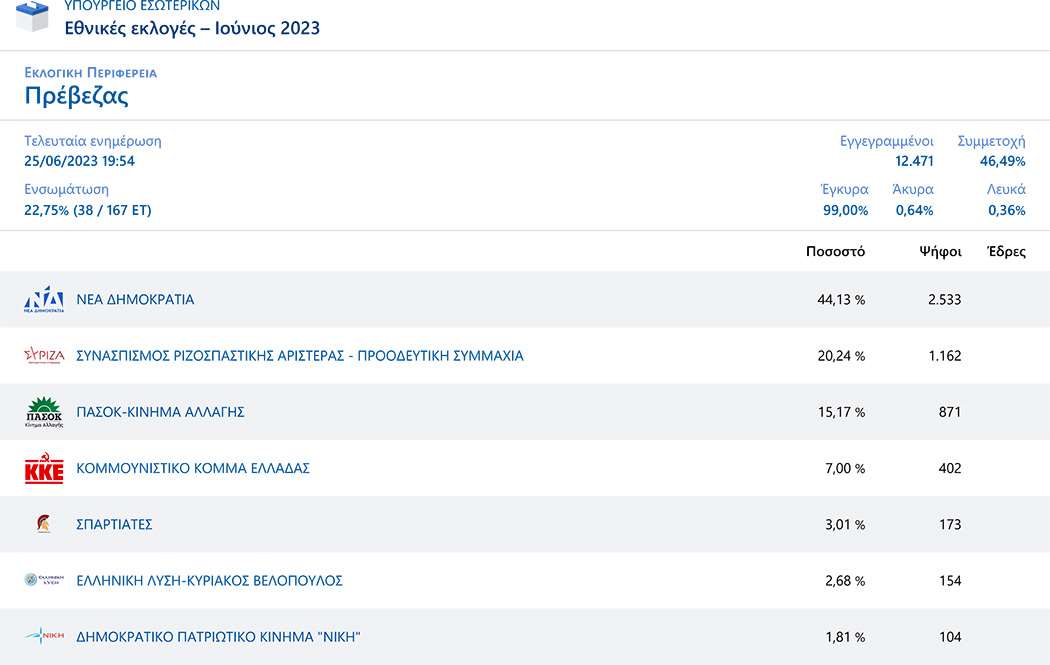
Task: Click the ΝΙΚΗ party logo
Action: (44, 636)
